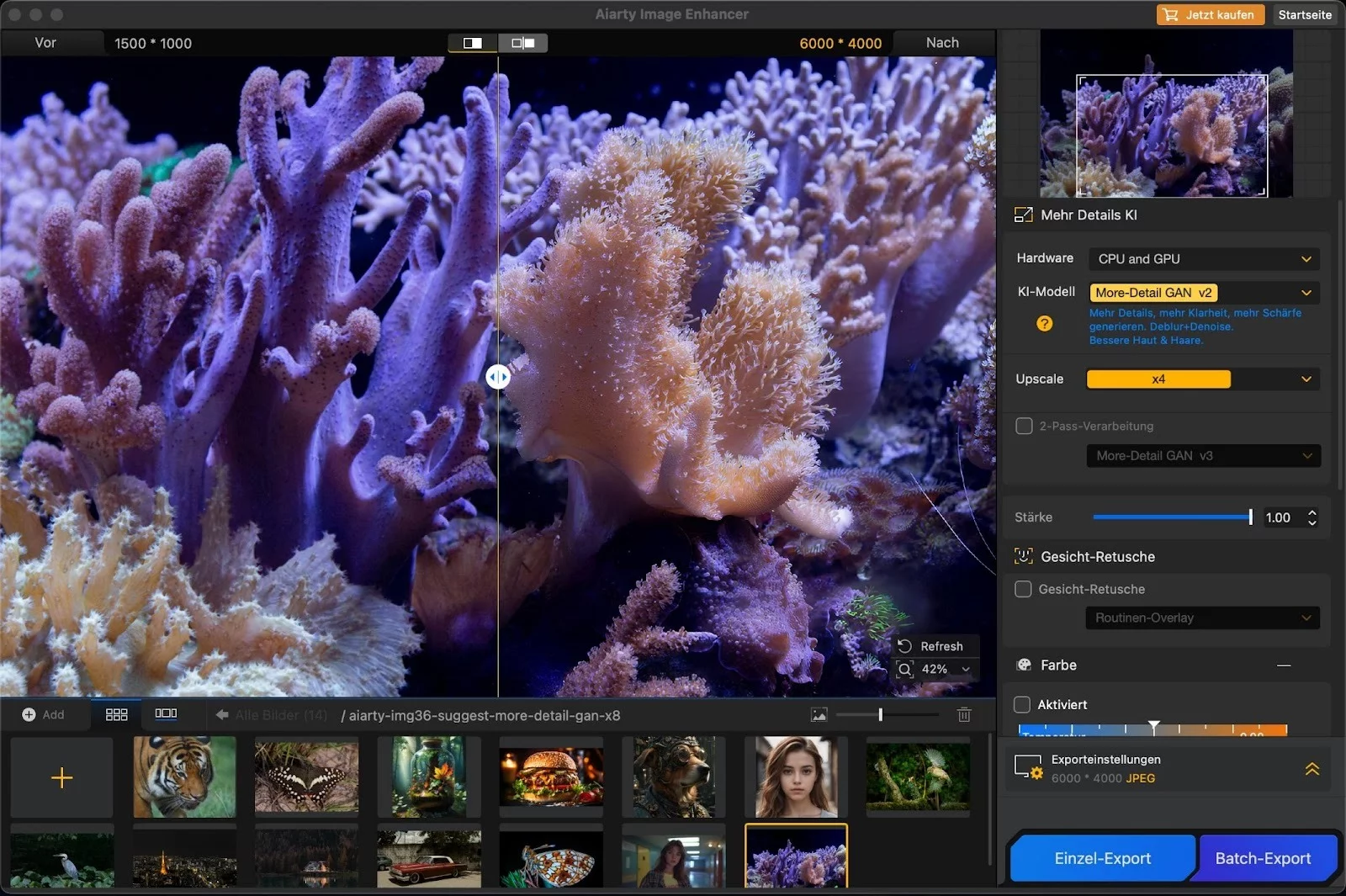Select the filmstrip view icon
Screen dimensions: 1346x896
point(166,713)
